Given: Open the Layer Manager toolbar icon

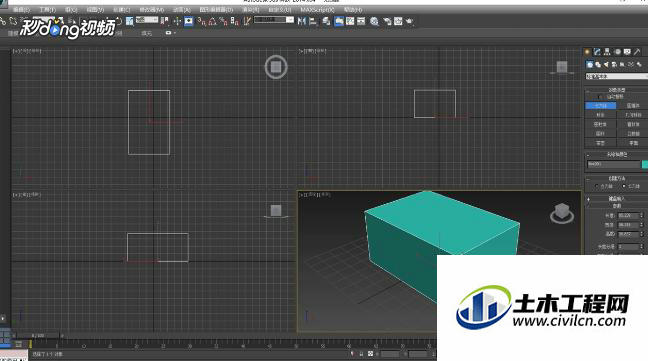Looking at the screenshot, I should pos(326,21).
